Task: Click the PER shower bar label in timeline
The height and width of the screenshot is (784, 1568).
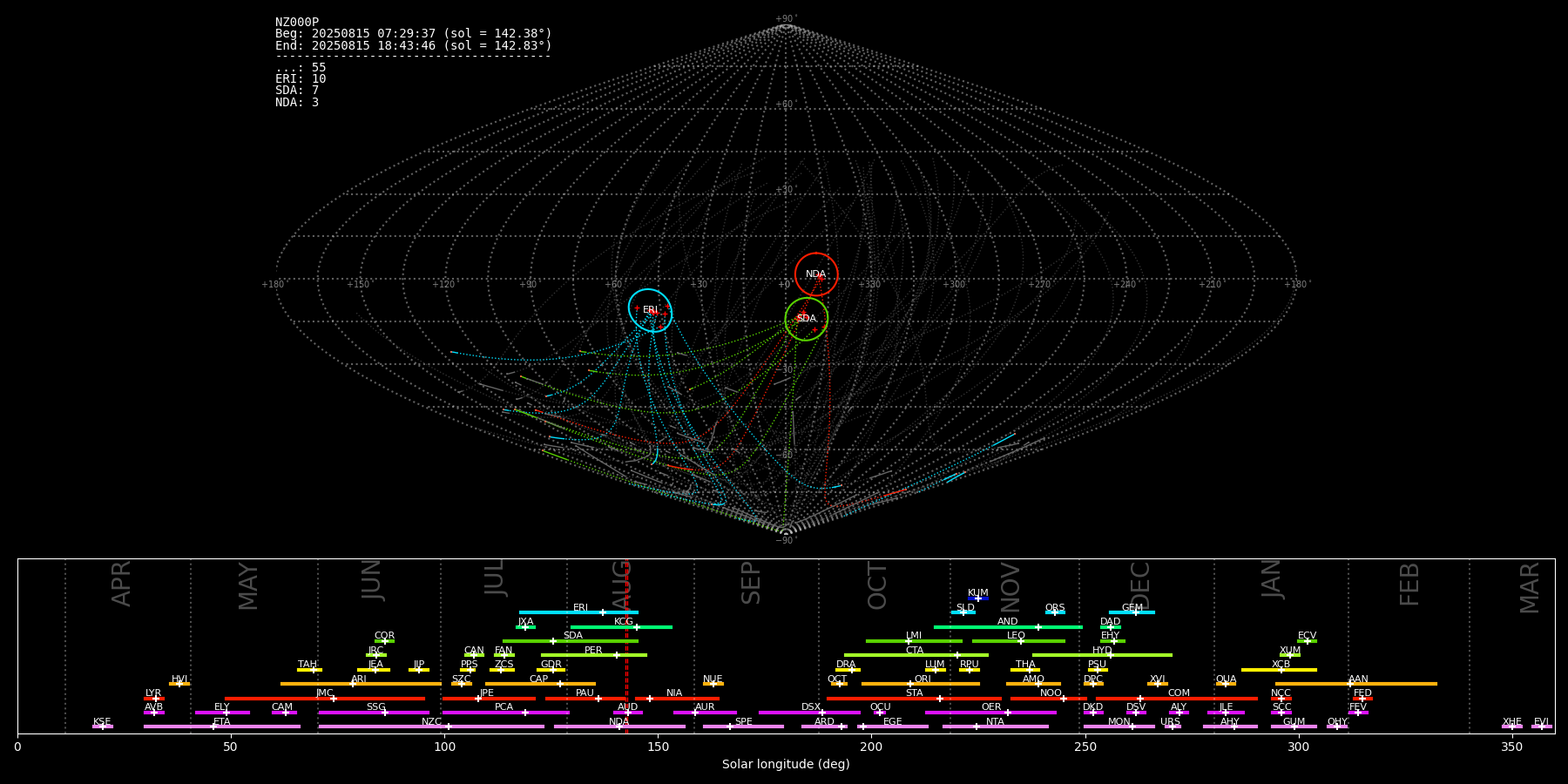Action: [x=593, y=650]
